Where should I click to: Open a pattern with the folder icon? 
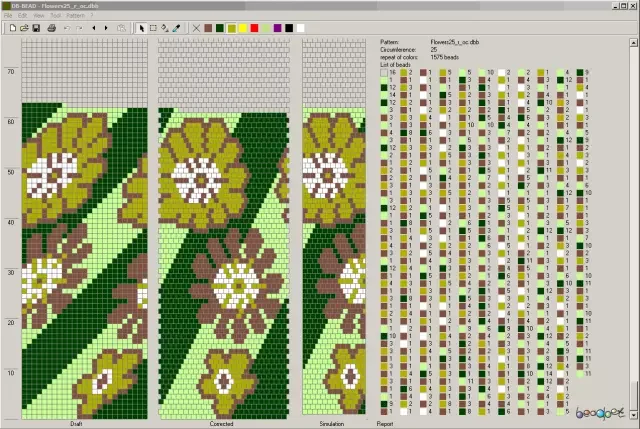coord(24,28)
